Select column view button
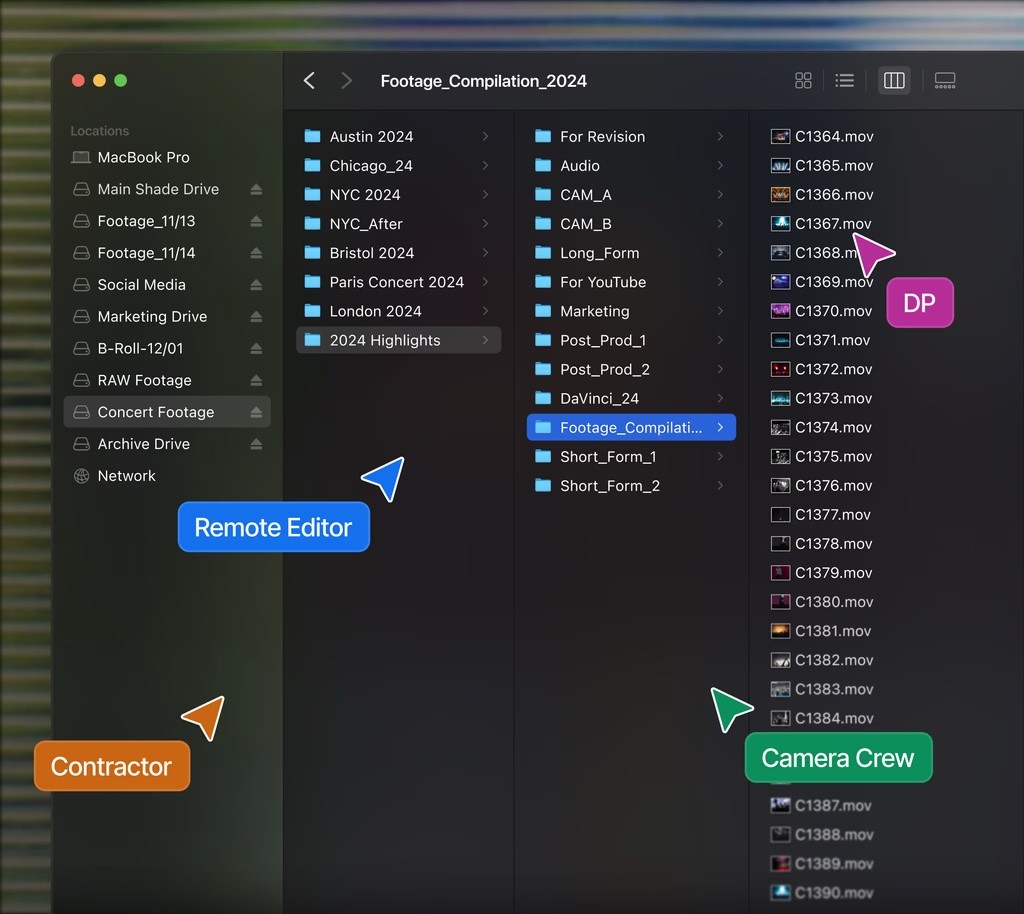 [893, 80]
